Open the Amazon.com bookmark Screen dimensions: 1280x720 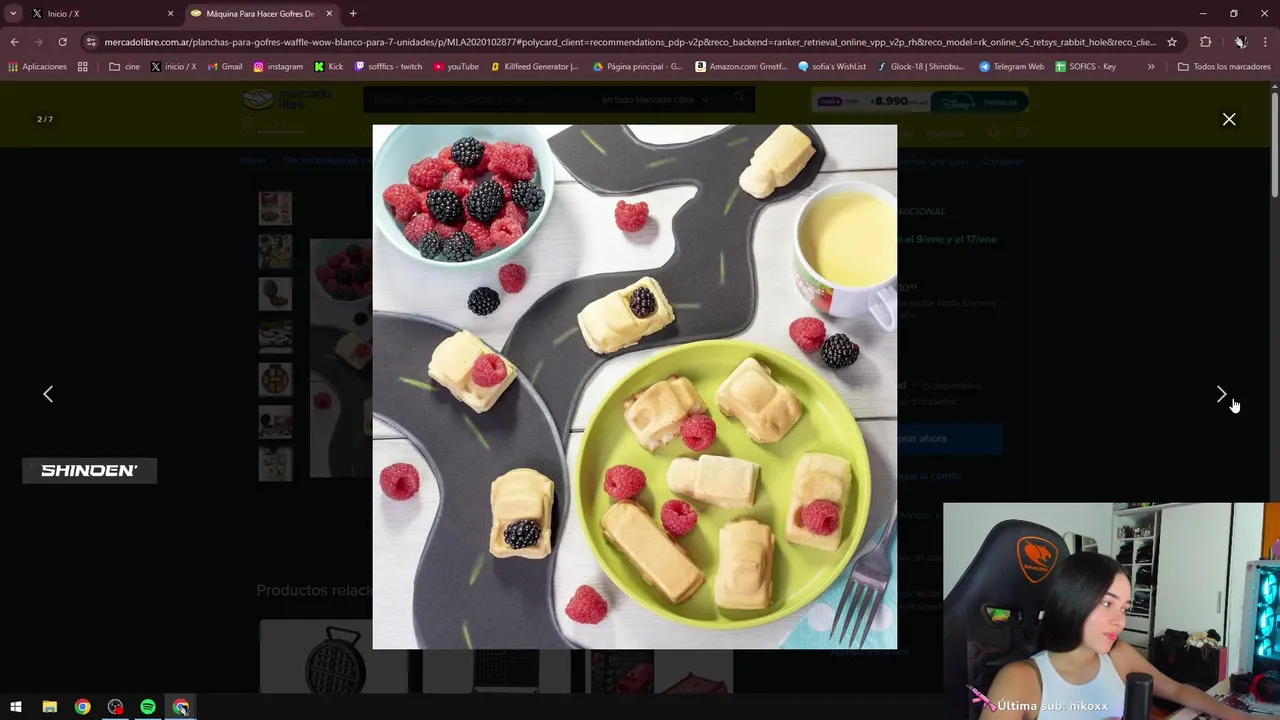(x=741, y=67)
